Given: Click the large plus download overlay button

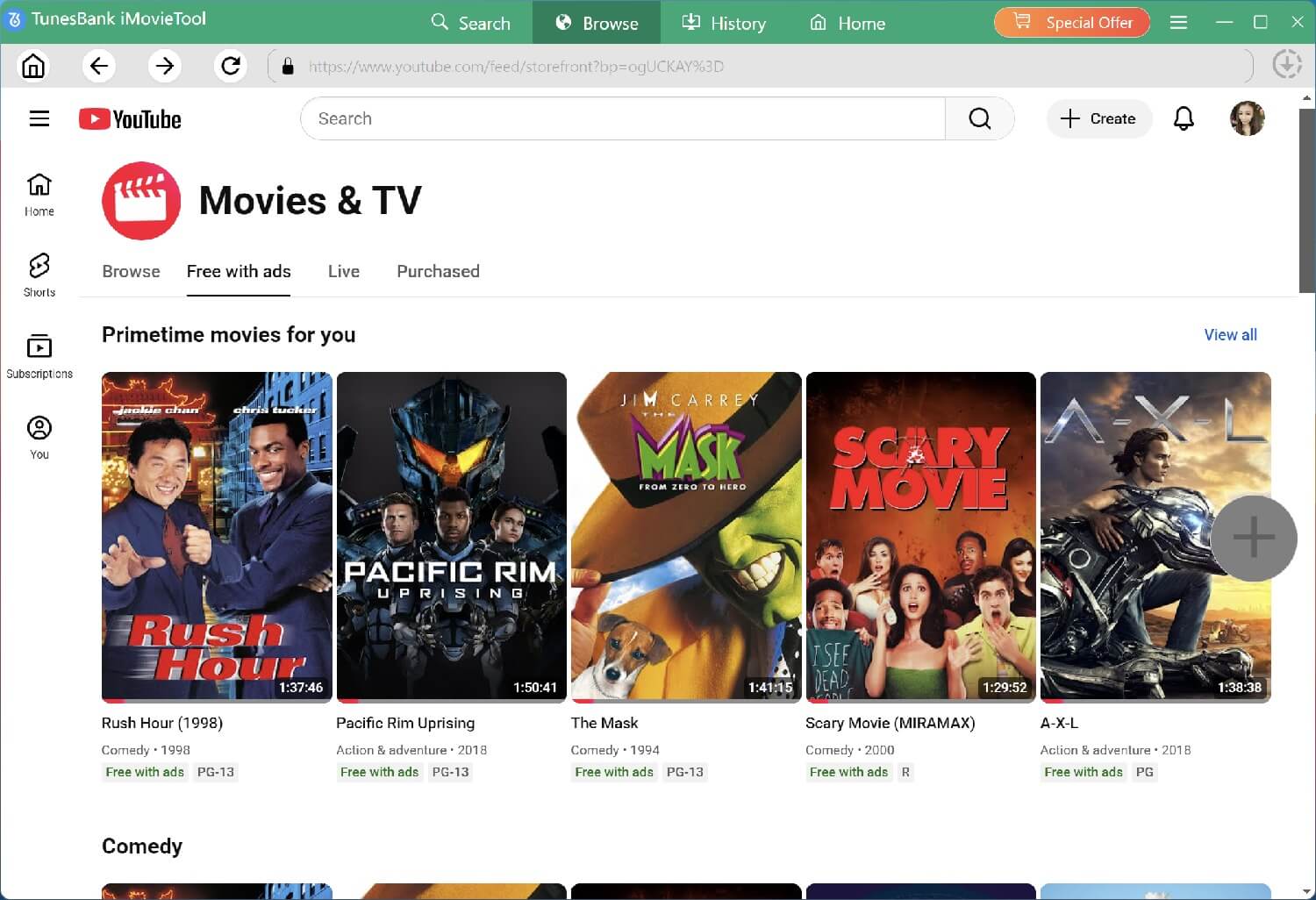Looking at the screenshot, I should (1255, 538).
